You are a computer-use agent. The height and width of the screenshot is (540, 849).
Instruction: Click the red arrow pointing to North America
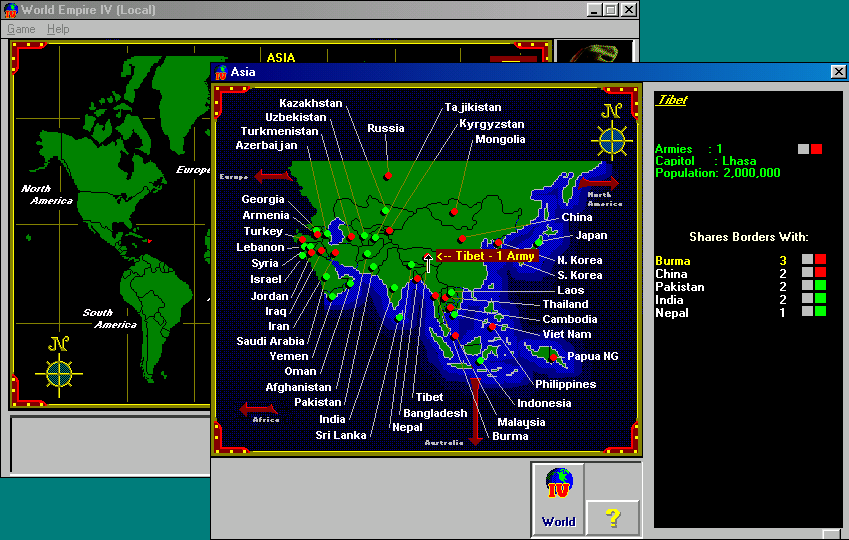point(599,183)
